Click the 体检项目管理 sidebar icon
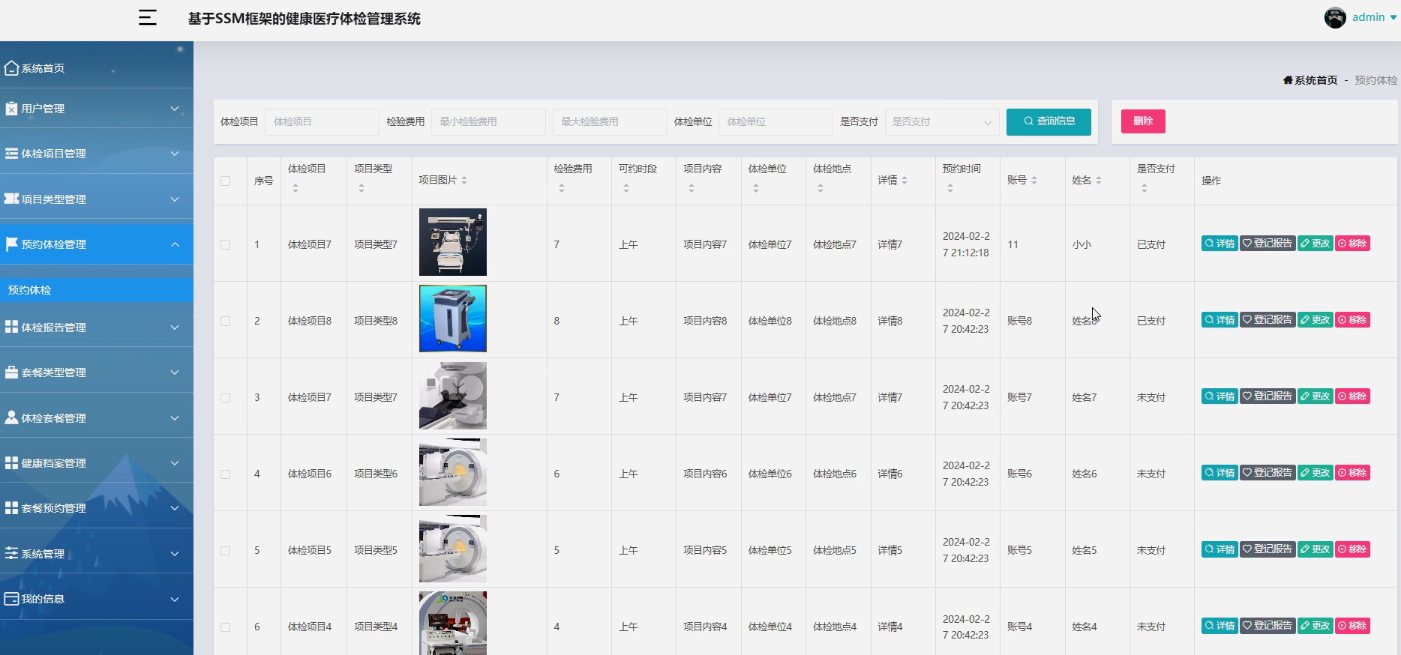This screenshot has width=1401, height=655. tap(12, 153)
